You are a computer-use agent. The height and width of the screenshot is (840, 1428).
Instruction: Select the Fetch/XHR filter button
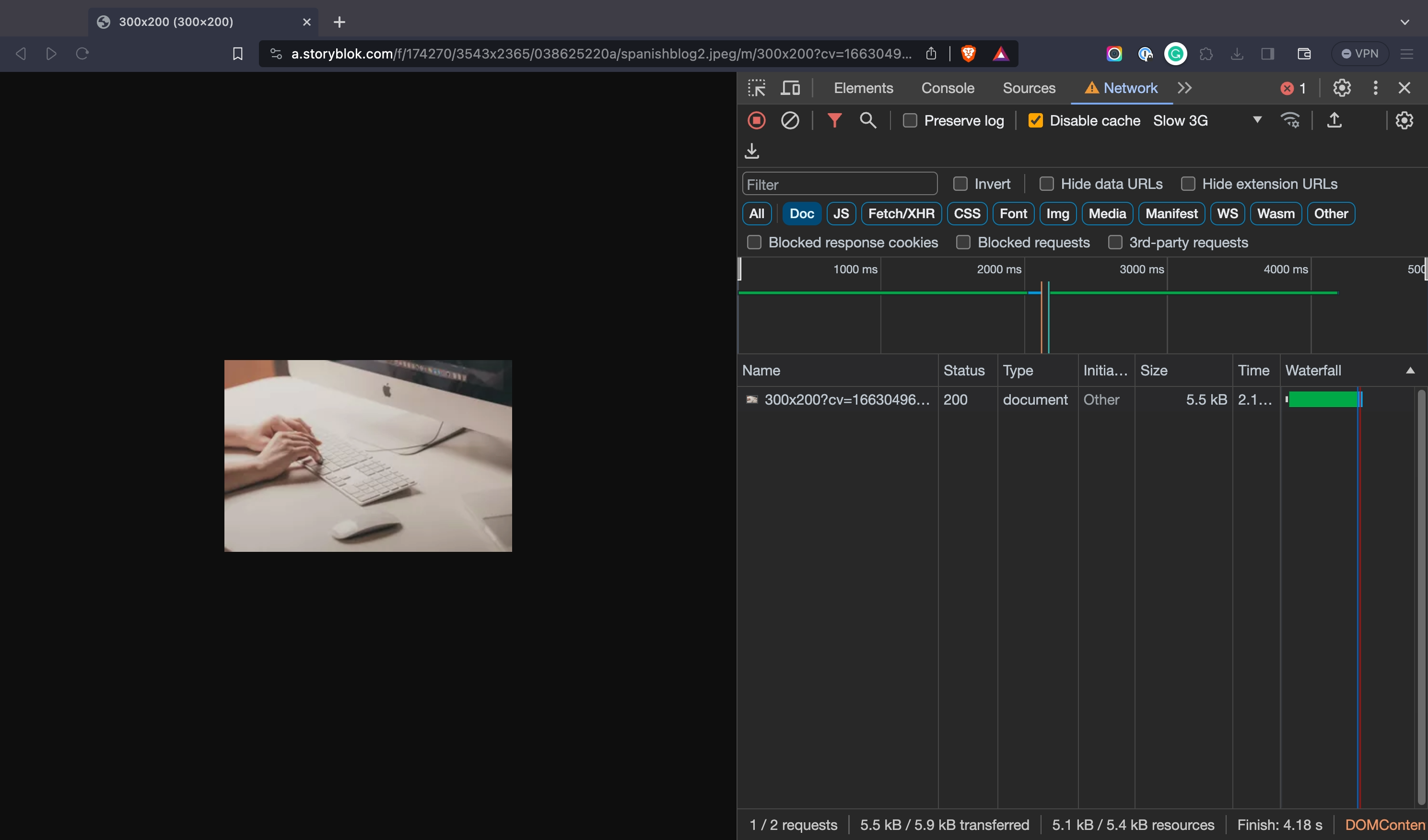coord(901,213)
